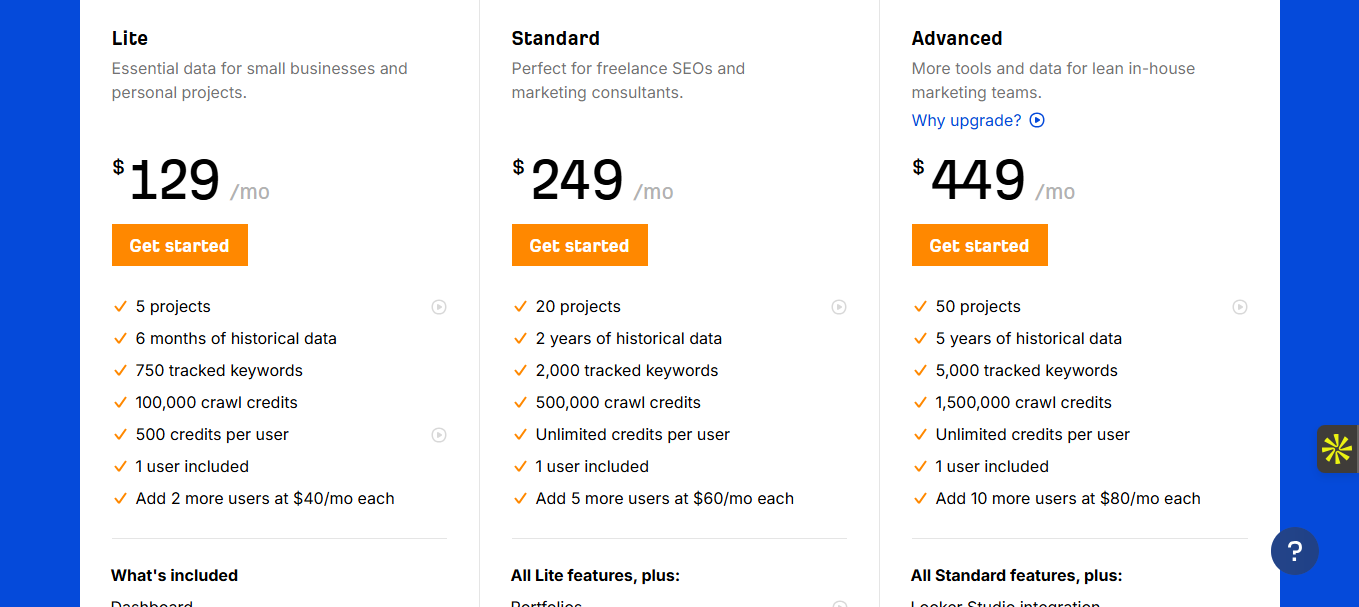Click the "All Lite features, plus:" heading
Screen dimensions: 1359x607
pyautogui.click(x=596, y=576)
